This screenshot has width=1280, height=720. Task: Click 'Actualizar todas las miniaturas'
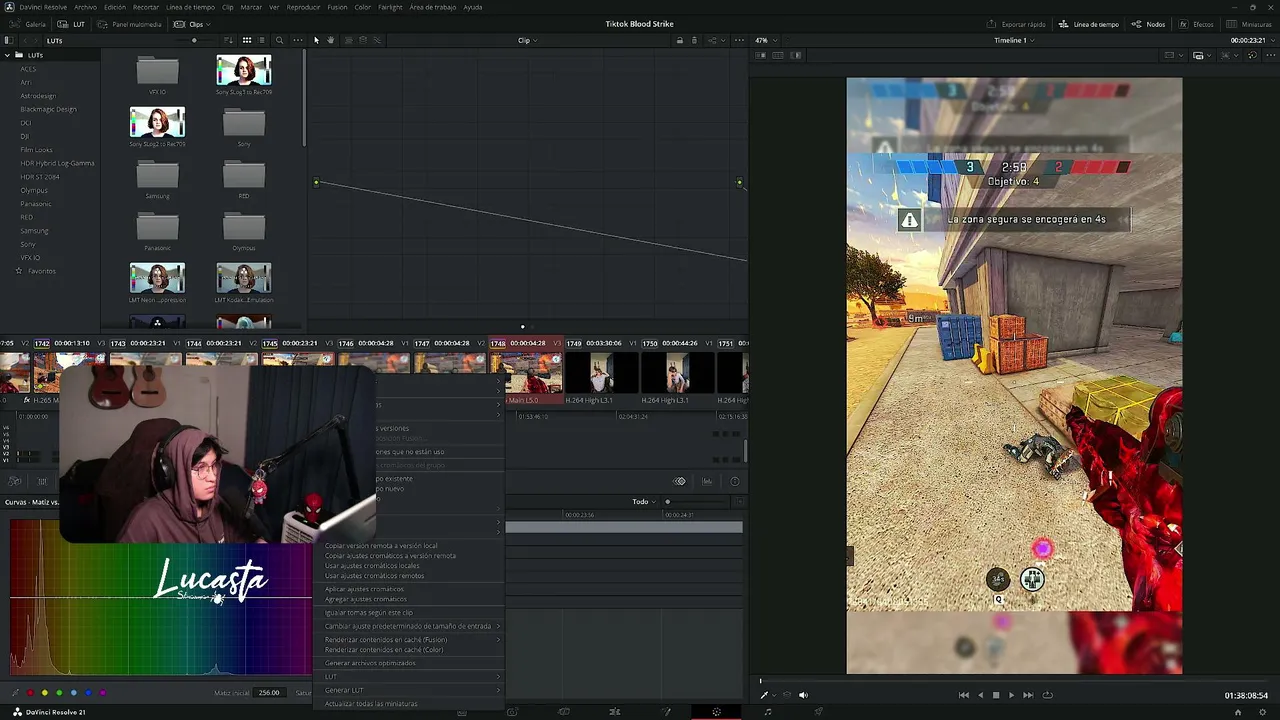click(372, 704)
